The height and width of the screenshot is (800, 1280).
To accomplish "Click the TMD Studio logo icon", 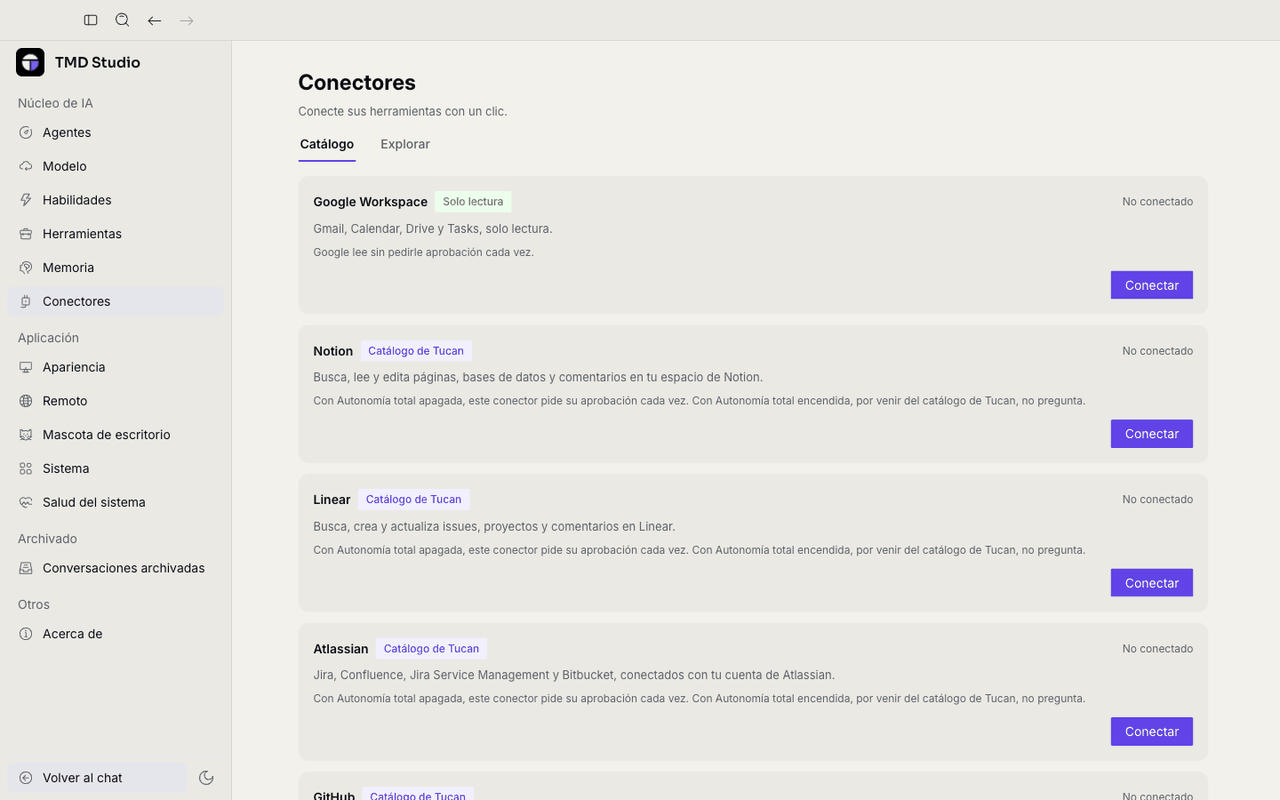I will 30,62.
